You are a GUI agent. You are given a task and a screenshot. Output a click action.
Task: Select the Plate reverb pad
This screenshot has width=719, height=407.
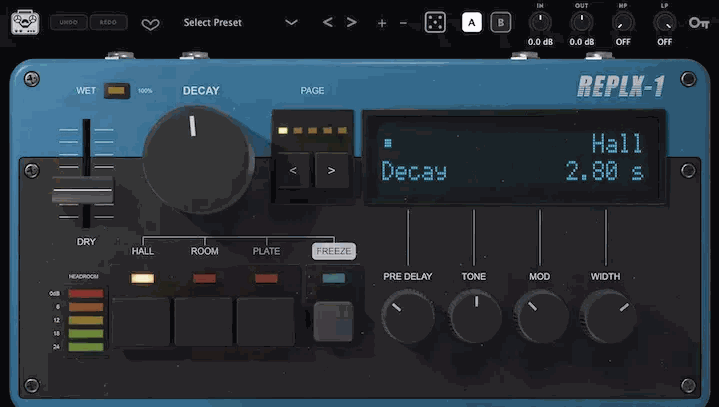click(x=265, y=321)
